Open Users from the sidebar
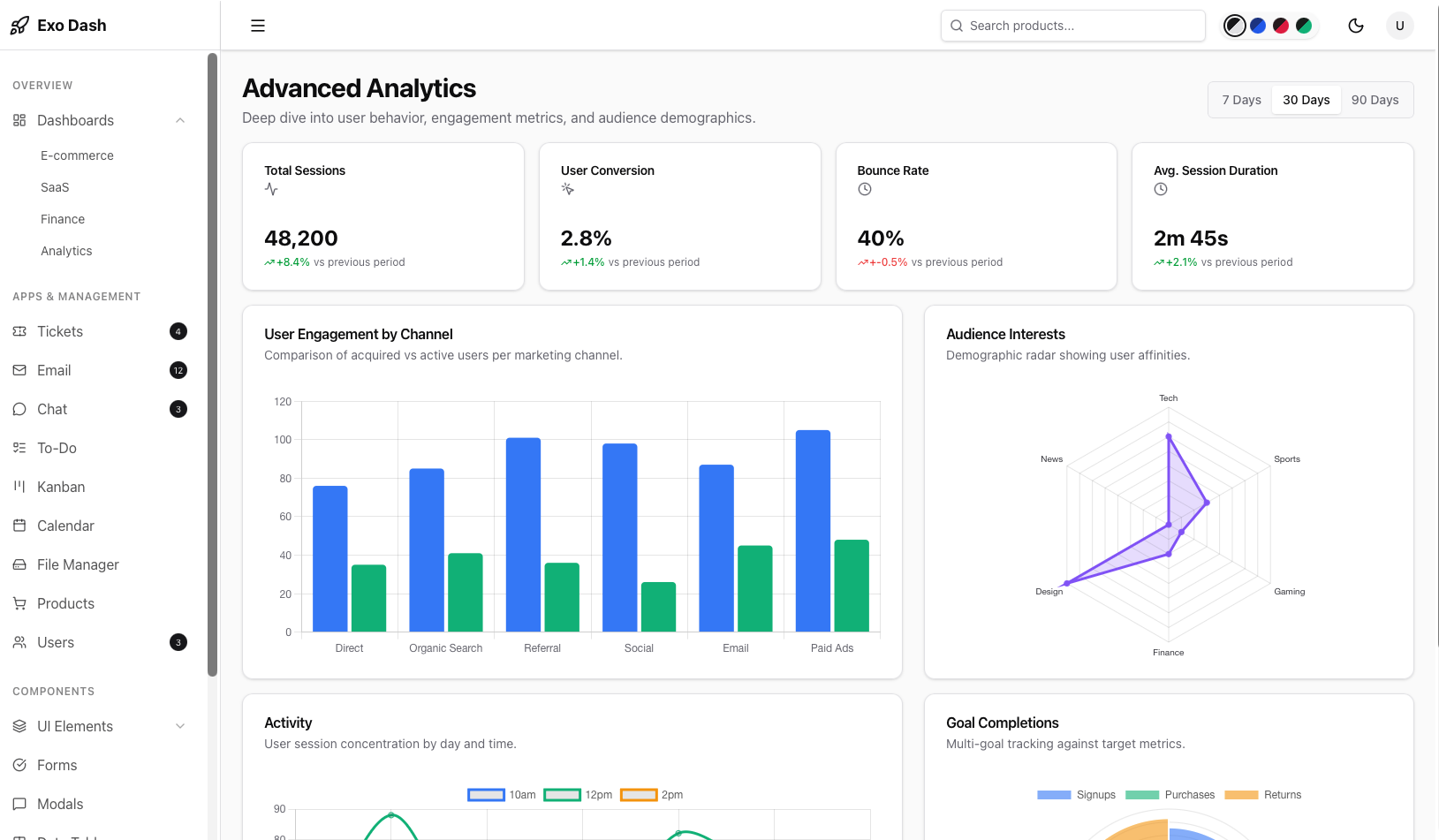Image resolution: width=1439 pixels, height=840 pixels. coord(56,642)
